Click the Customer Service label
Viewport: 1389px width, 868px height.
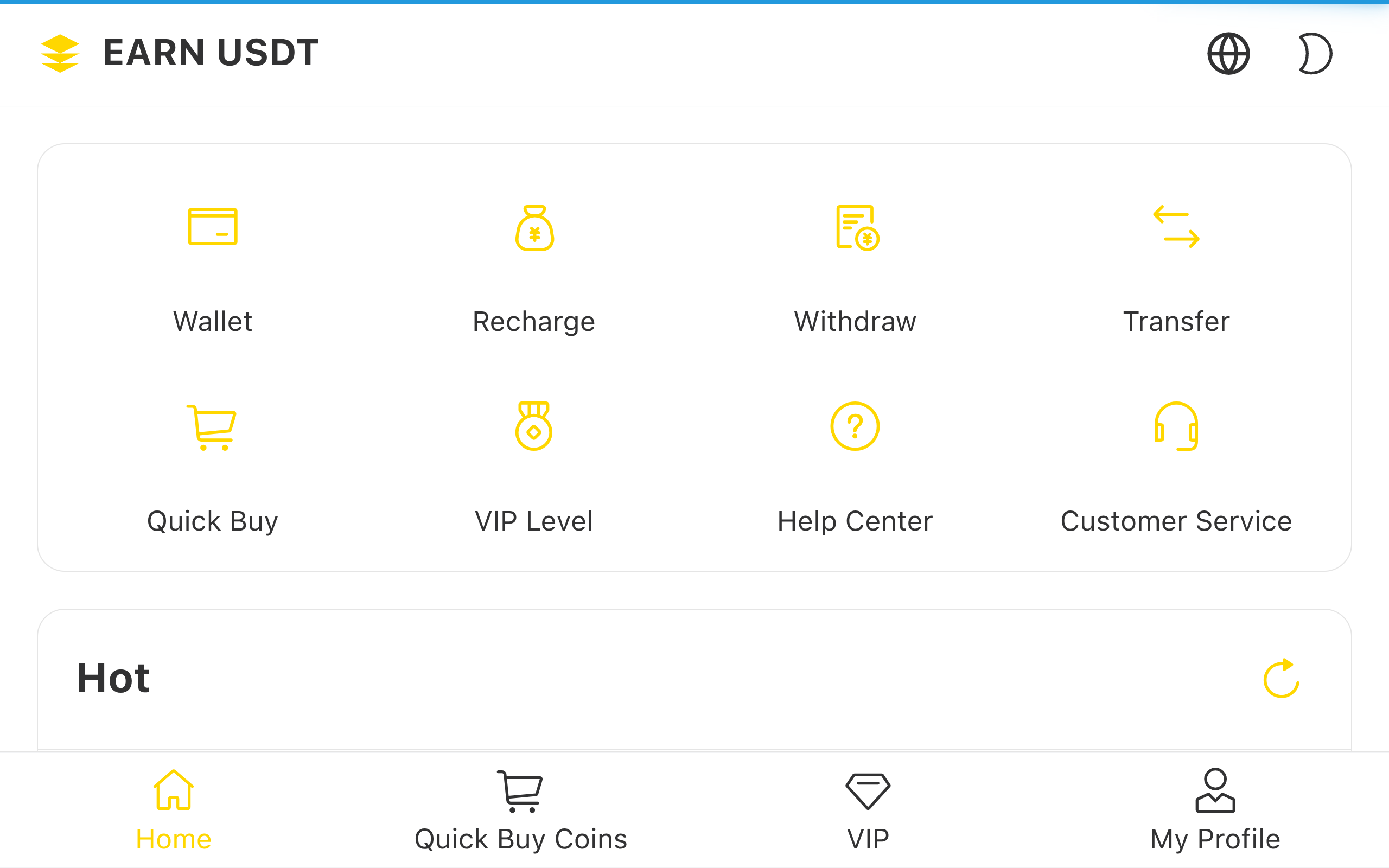(1176, 521)
